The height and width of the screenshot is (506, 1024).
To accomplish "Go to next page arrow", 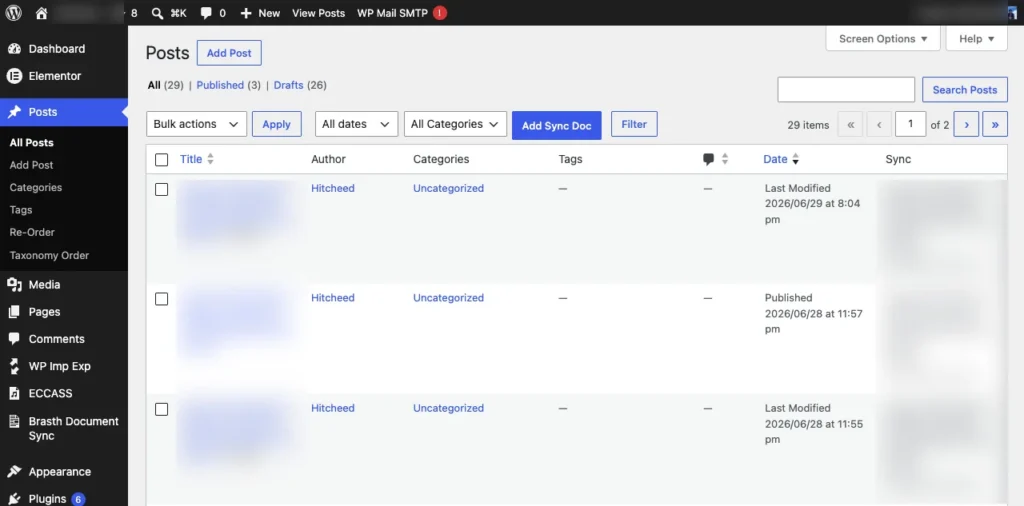I will click(967, 124).
